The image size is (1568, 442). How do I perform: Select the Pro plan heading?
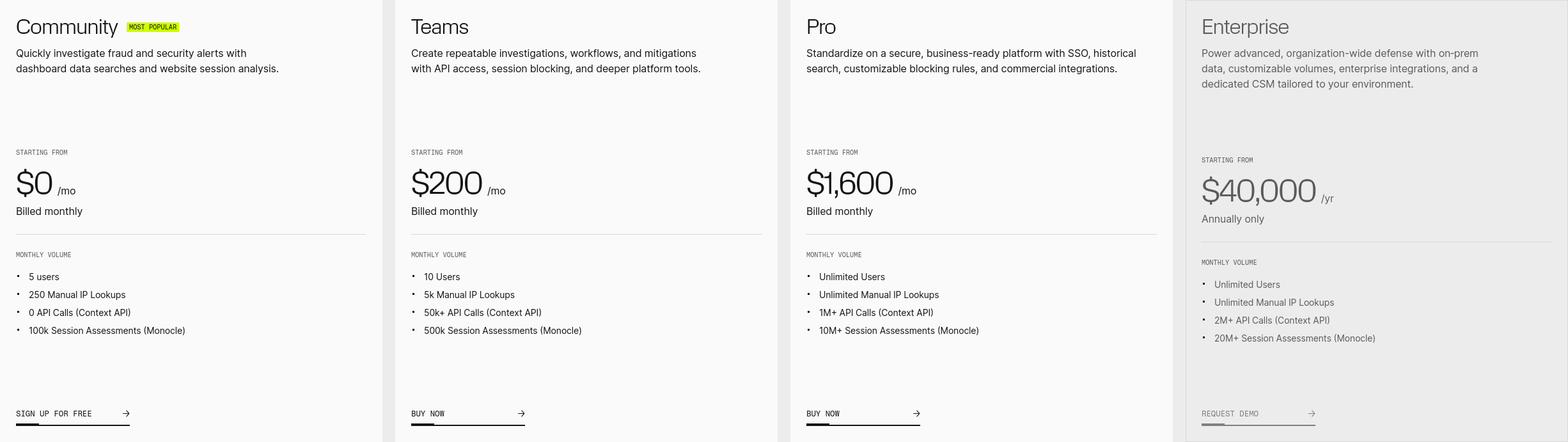820,27
